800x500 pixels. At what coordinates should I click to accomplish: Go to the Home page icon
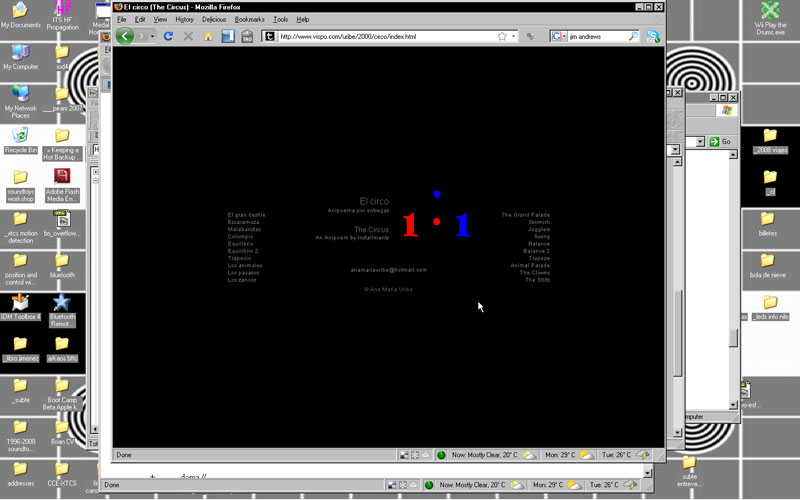(208, 36)
